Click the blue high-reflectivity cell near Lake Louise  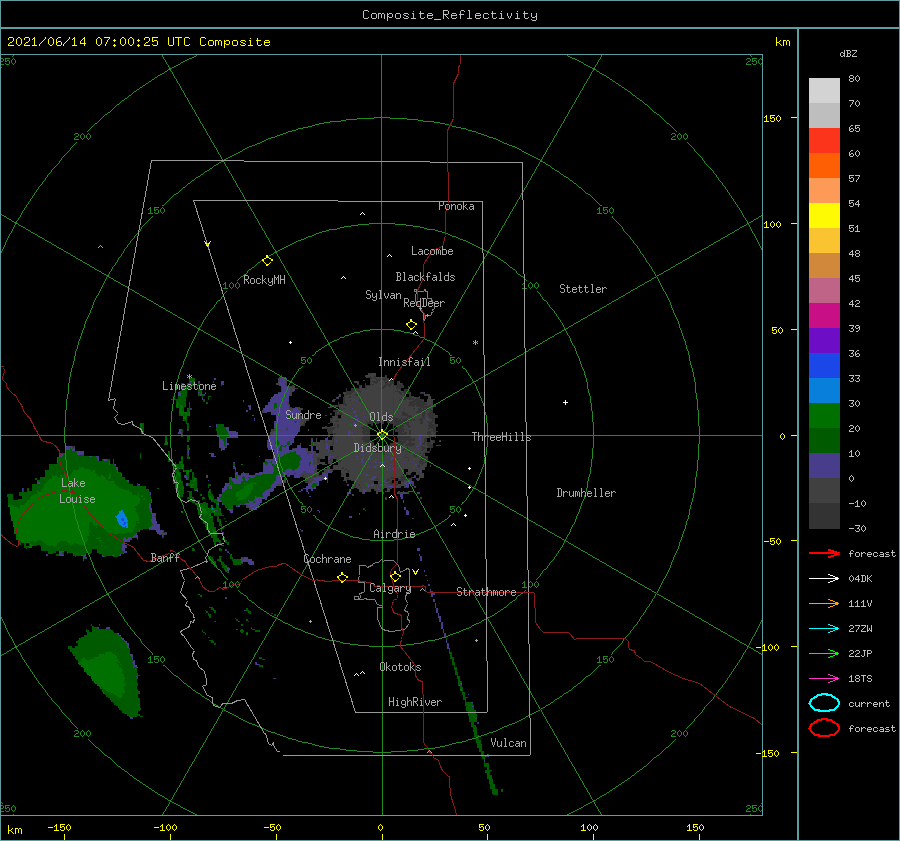(122, 519)
